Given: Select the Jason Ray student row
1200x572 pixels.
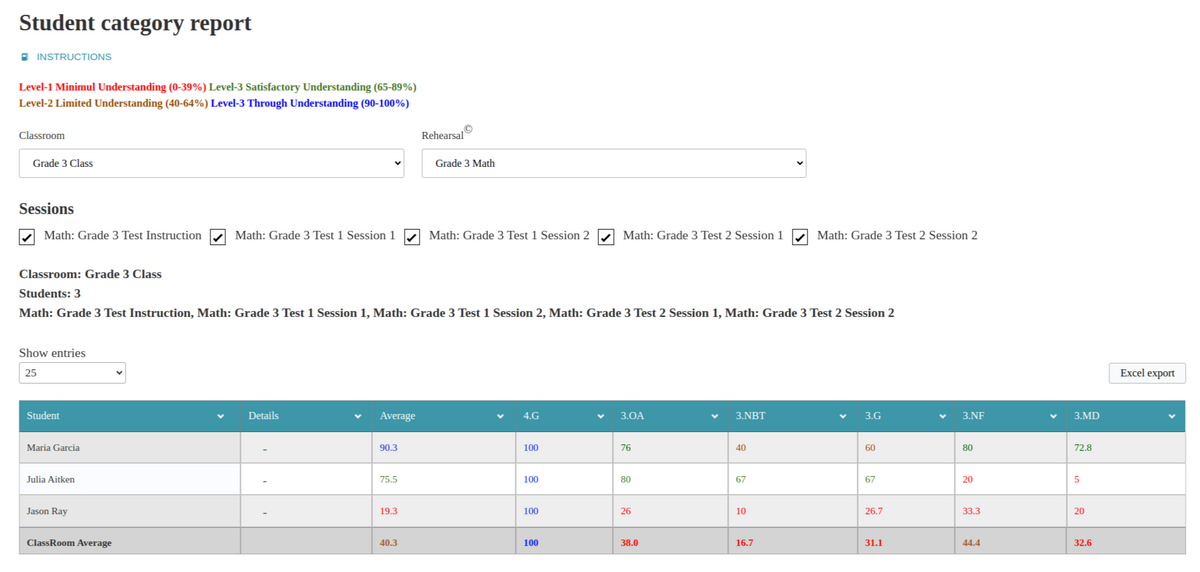Looking at the screenshot, I should click(x=47, y=511).
